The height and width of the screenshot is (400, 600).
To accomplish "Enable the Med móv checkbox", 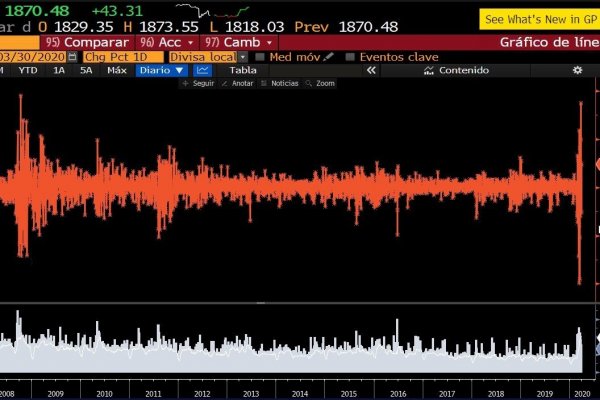I will pos(260,57).
